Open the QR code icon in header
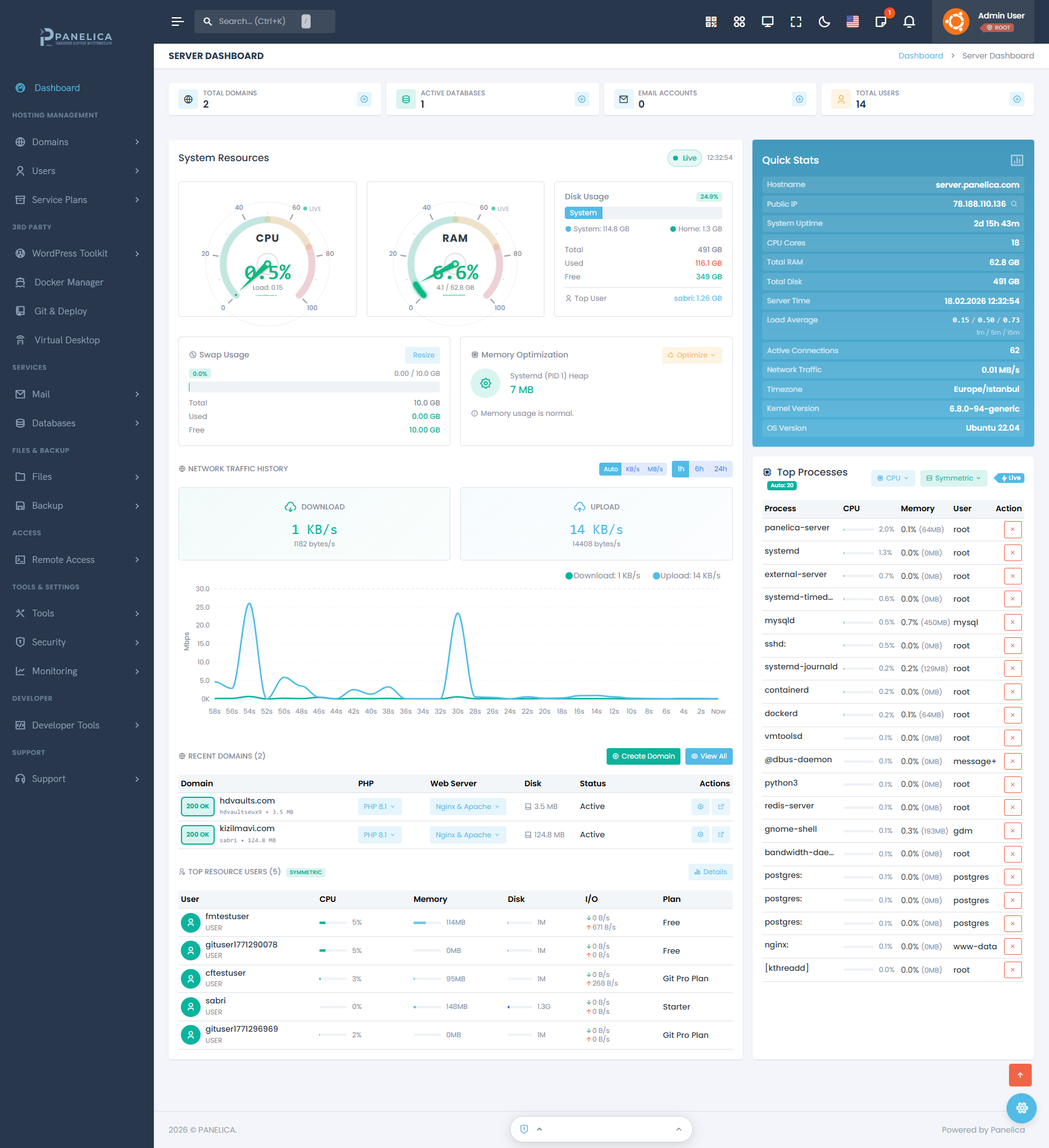Image resolution: width=1049 pixels, height=1148 pixels. 711,22
